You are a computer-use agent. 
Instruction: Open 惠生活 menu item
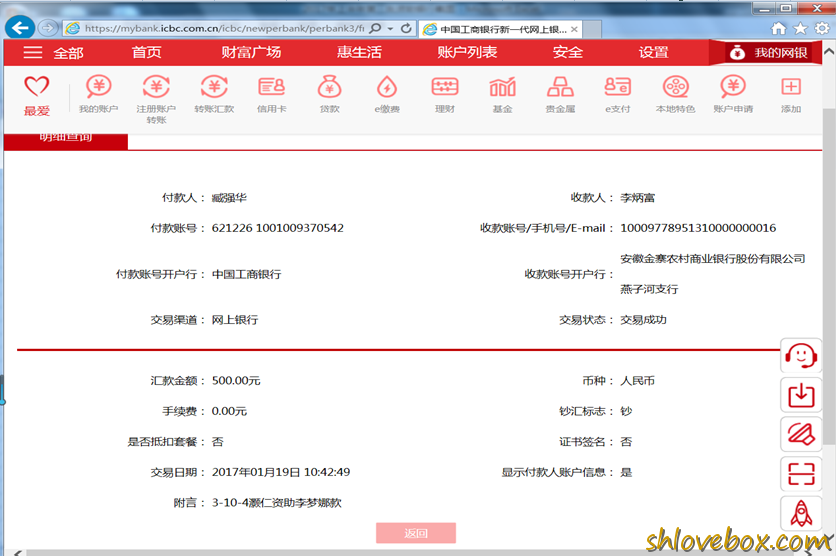click(x=359, y=52)
